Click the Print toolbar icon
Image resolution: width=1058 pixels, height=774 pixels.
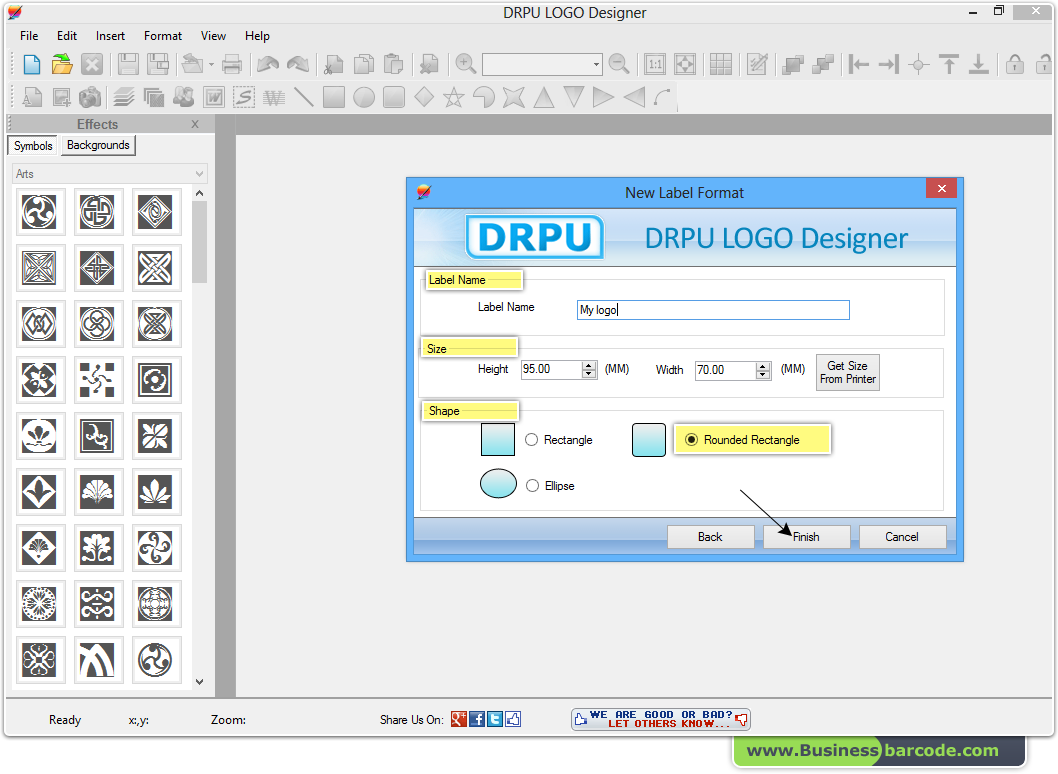click(x=231, y=65)
